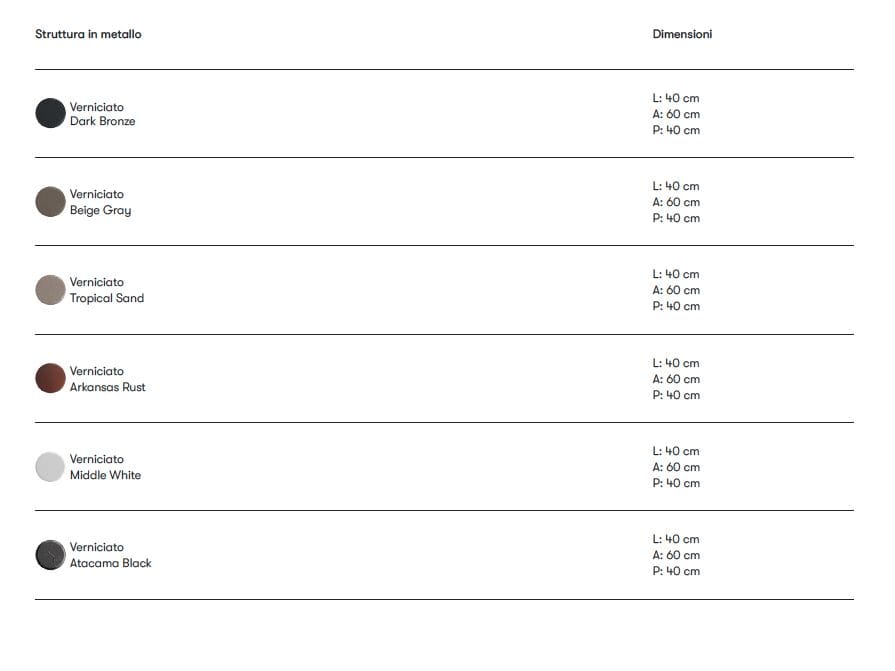Click the Dimensioni column header
Image resolution: width=895 pixels, height=671 pixels.
(x=682, y=34)
